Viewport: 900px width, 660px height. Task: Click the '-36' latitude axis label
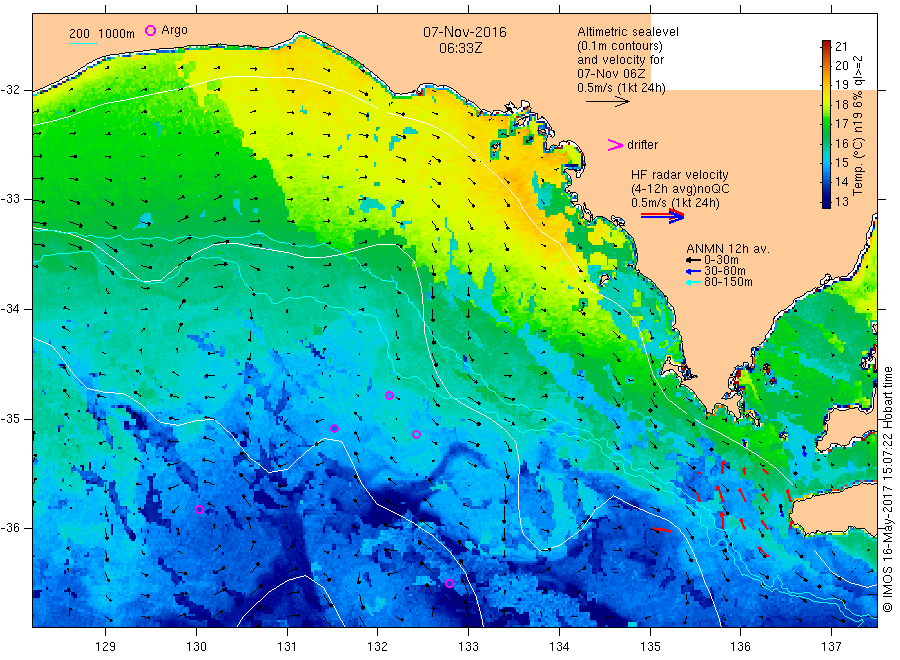coord(10,528)
